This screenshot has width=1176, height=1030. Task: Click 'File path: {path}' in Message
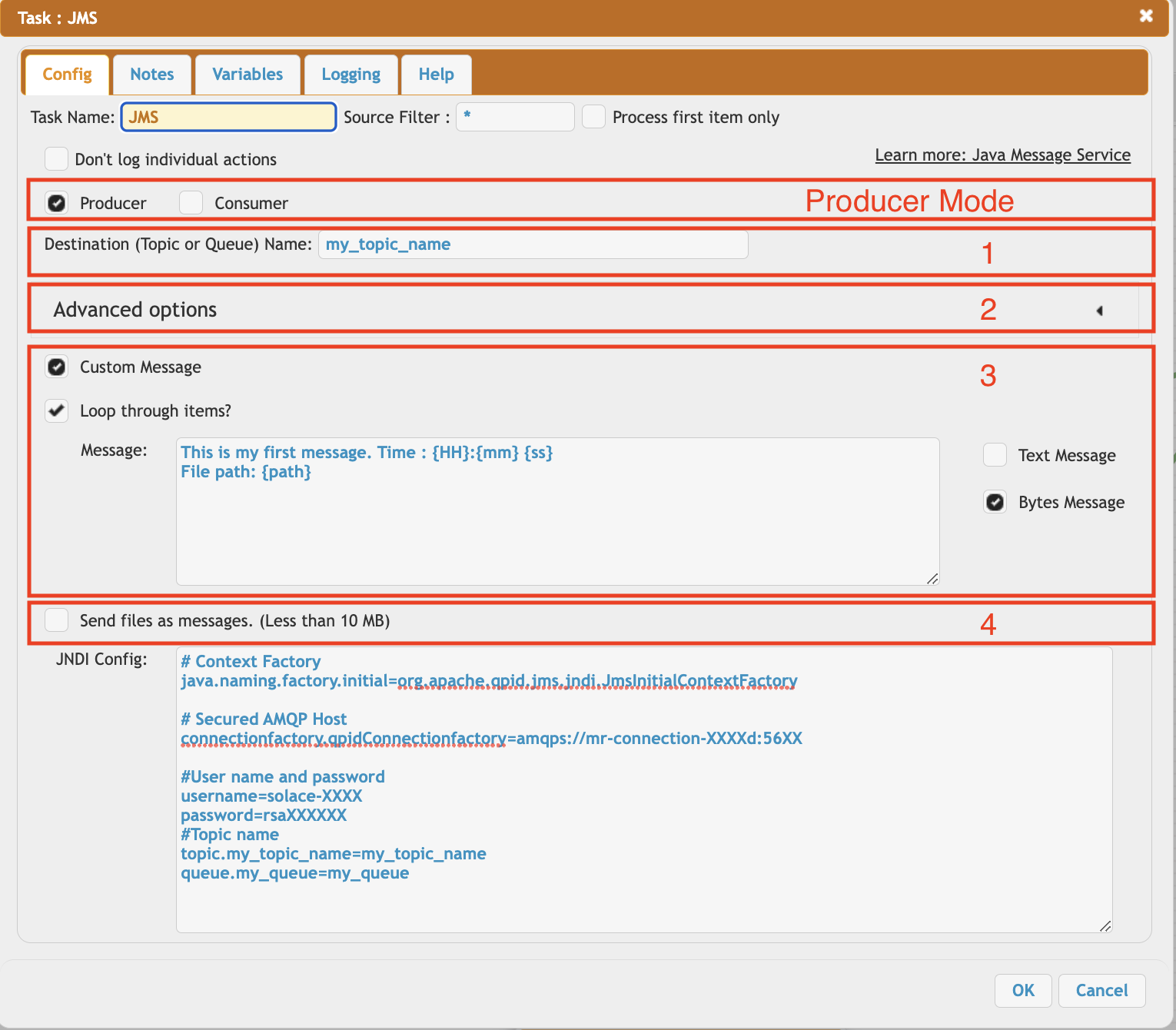(246, 472)
